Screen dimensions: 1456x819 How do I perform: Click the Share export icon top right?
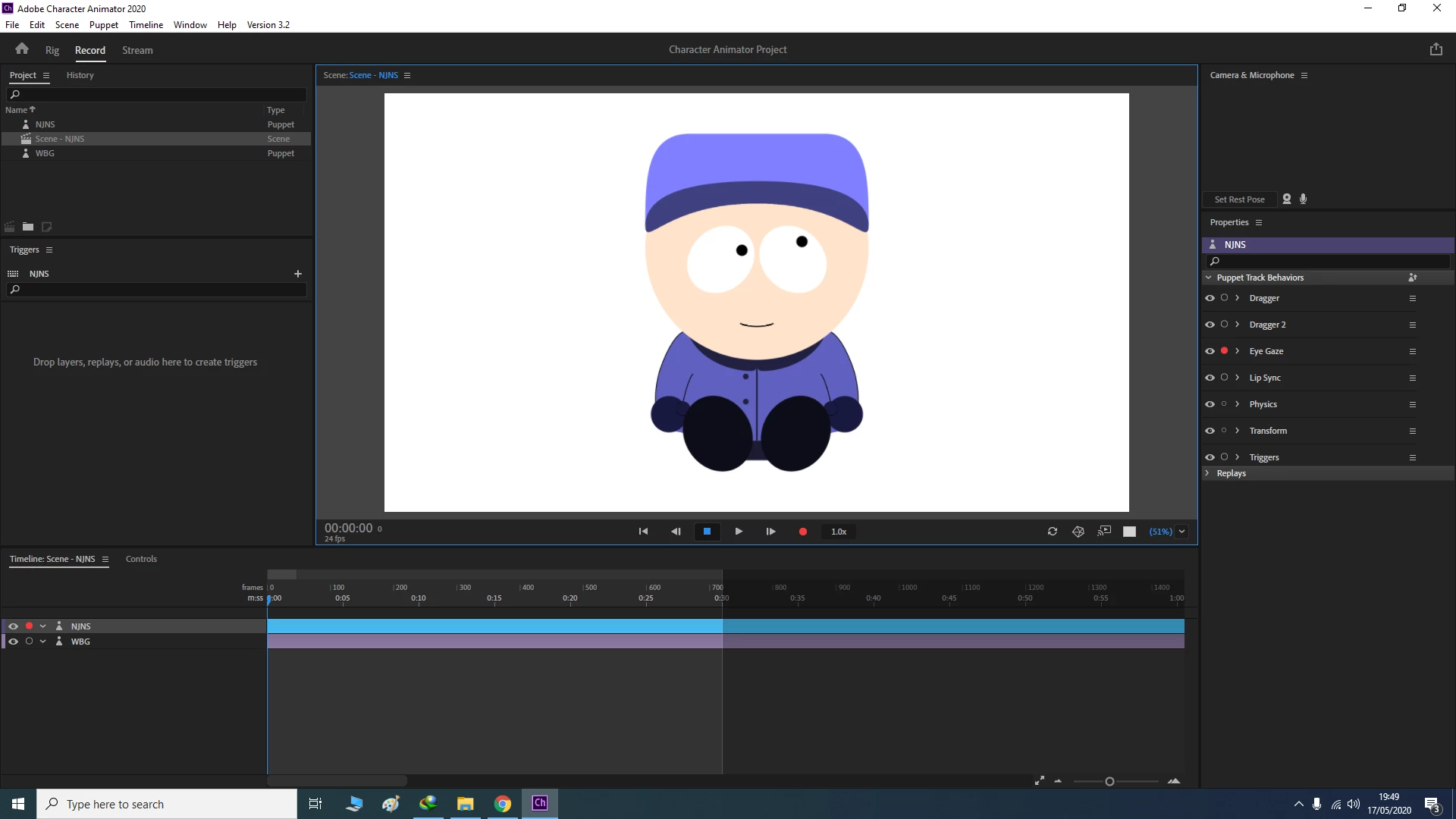click(x=1436, y=49)
